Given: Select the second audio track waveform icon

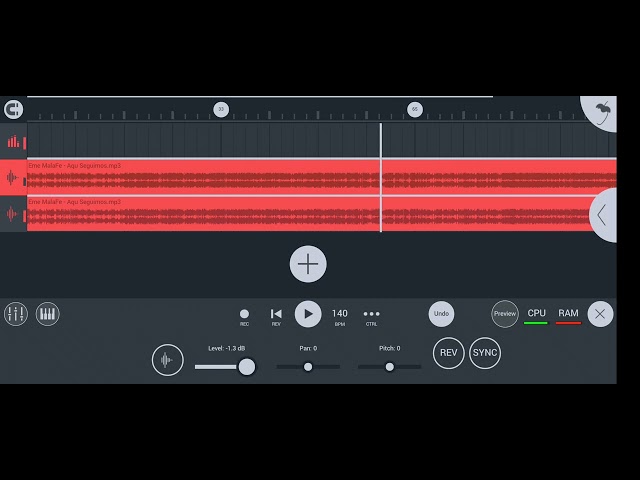Looking at the screenshot, I should [13, 214].
